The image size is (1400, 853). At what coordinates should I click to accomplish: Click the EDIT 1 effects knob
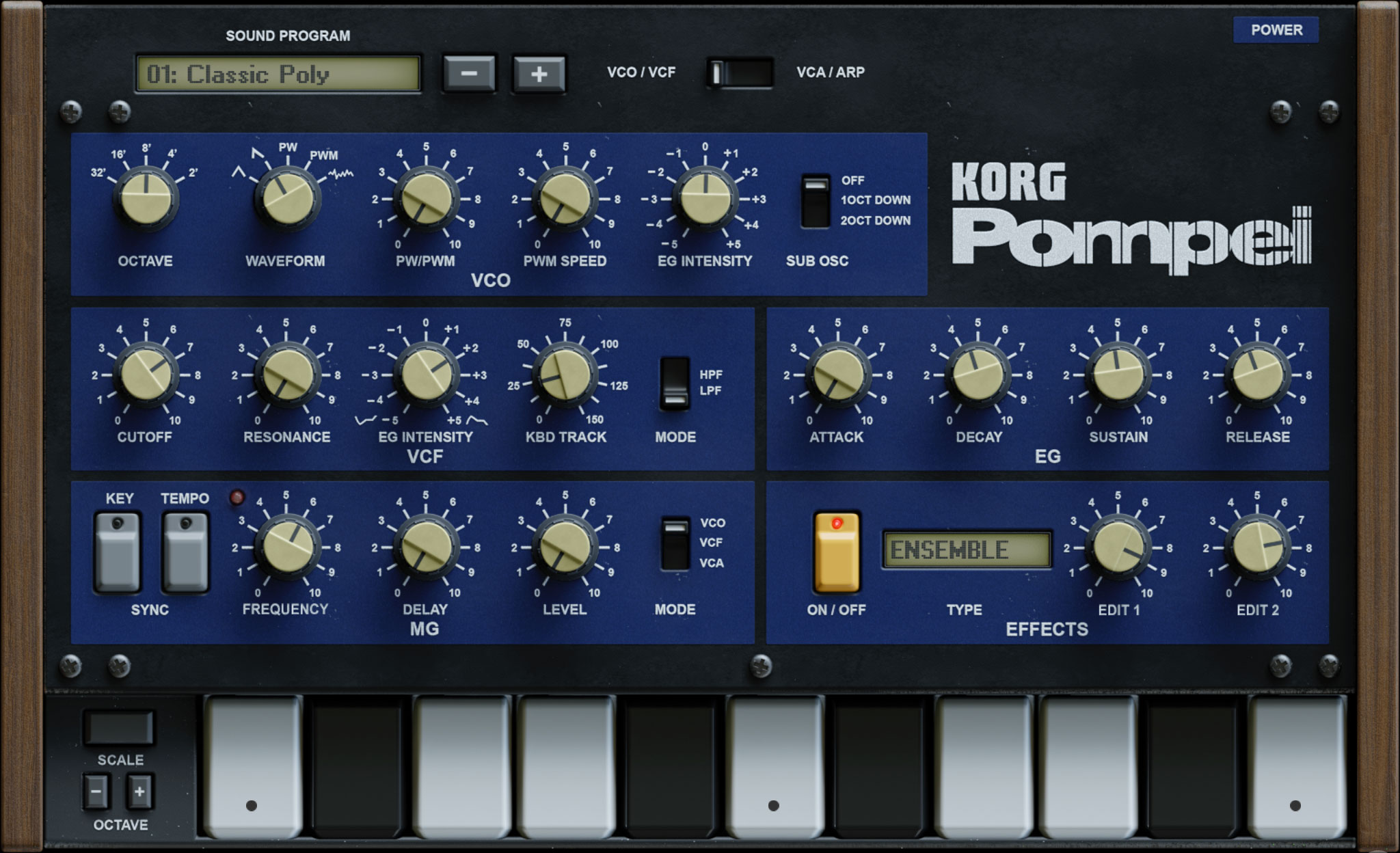click(1119, 547)
